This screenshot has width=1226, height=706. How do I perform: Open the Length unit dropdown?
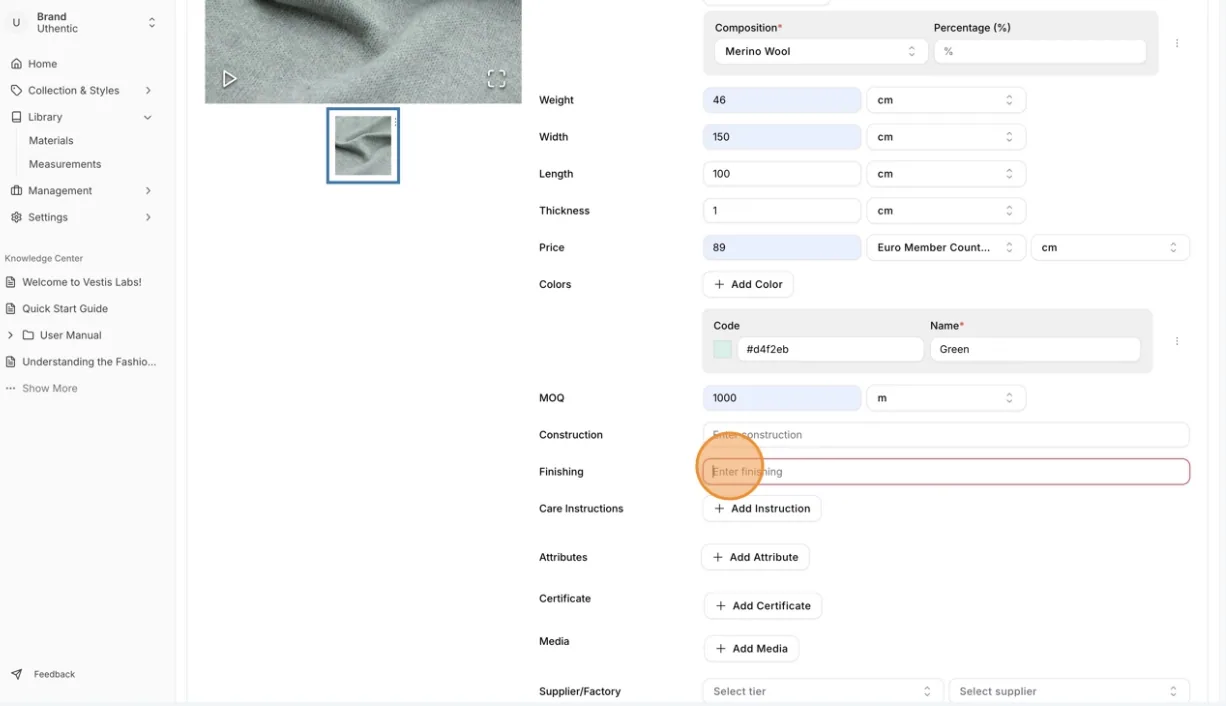tap(946, 174)
